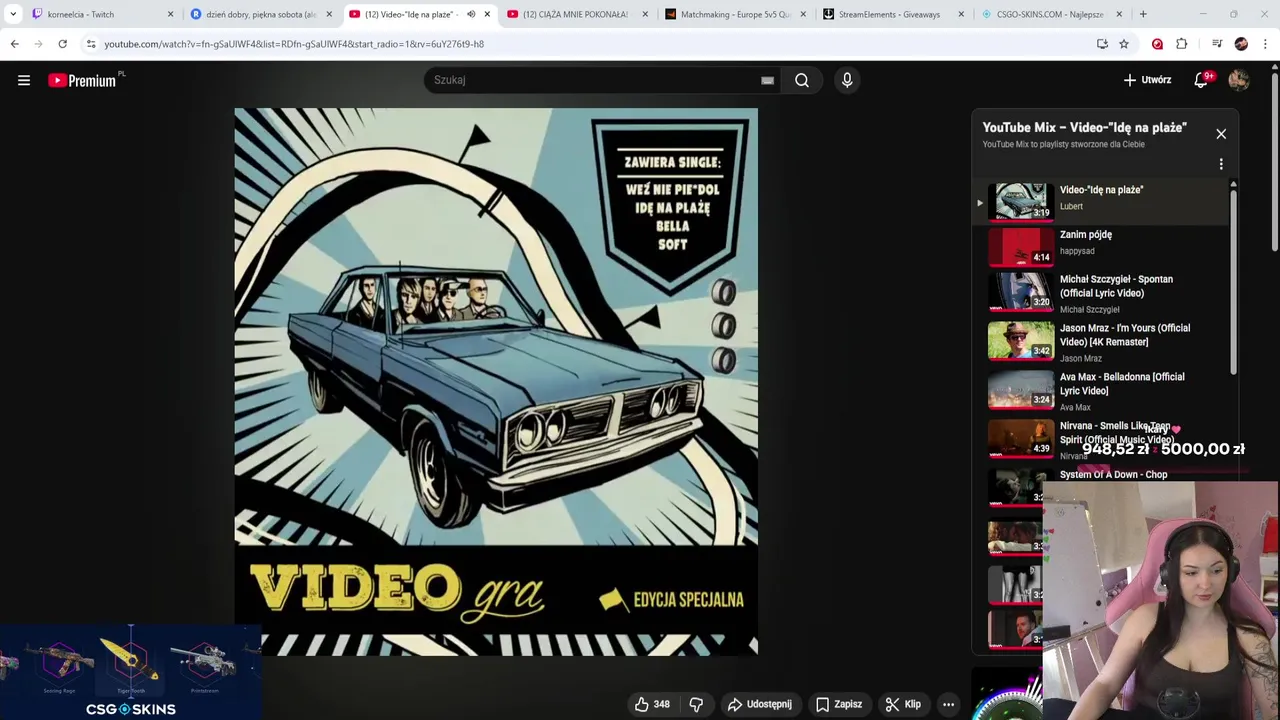Click the video album art player

click(496, 382)
